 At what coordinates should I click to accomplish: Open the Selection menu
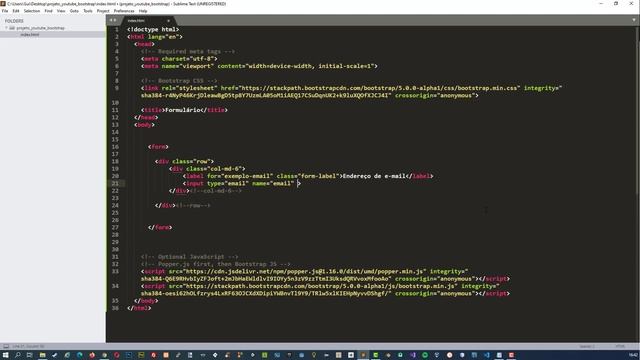(x=32, y=11)
